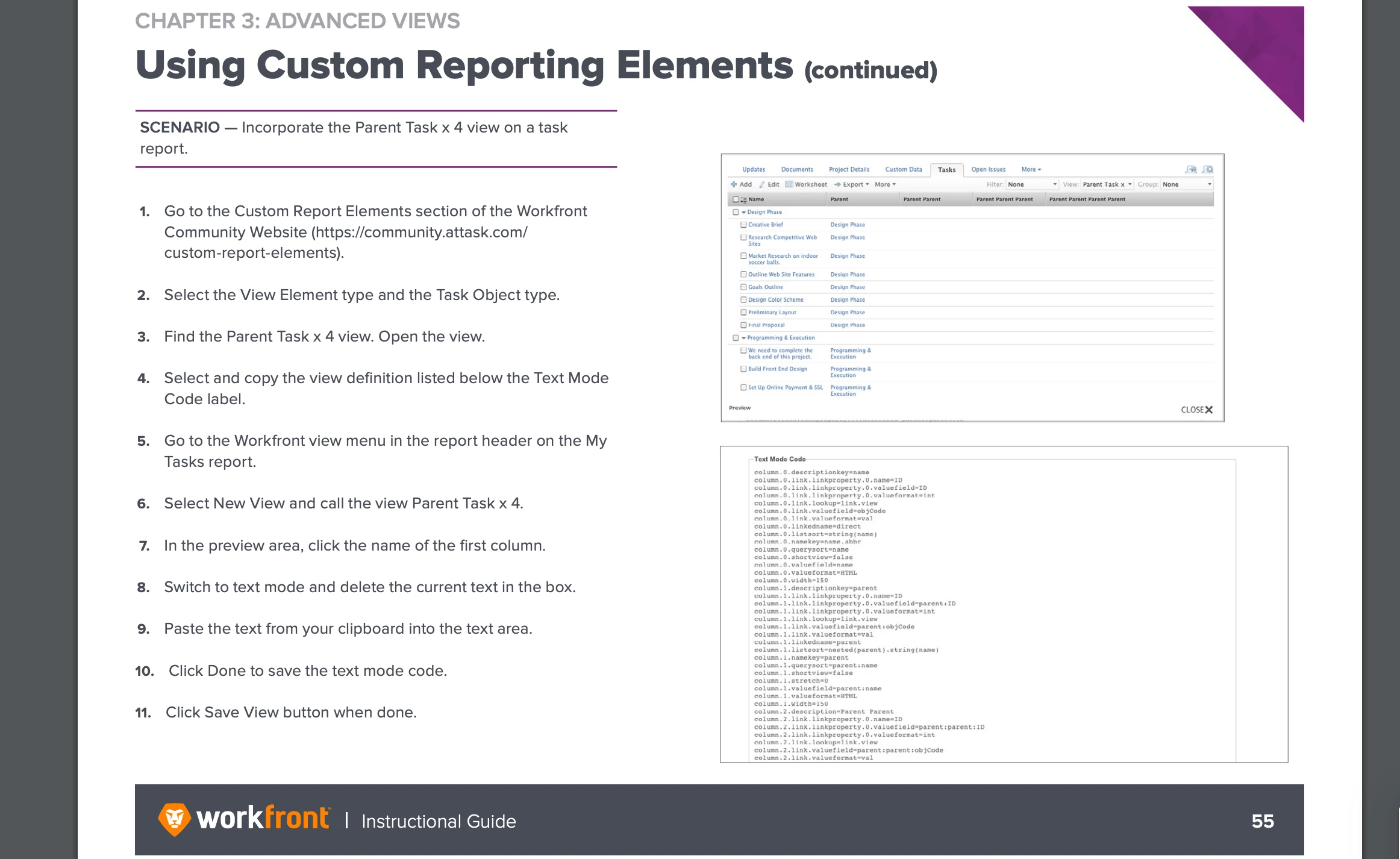Open the Worksheet grid icon
Image resolution: width=1400 pixels, height=859 pixels.
[x=789, y=184]
